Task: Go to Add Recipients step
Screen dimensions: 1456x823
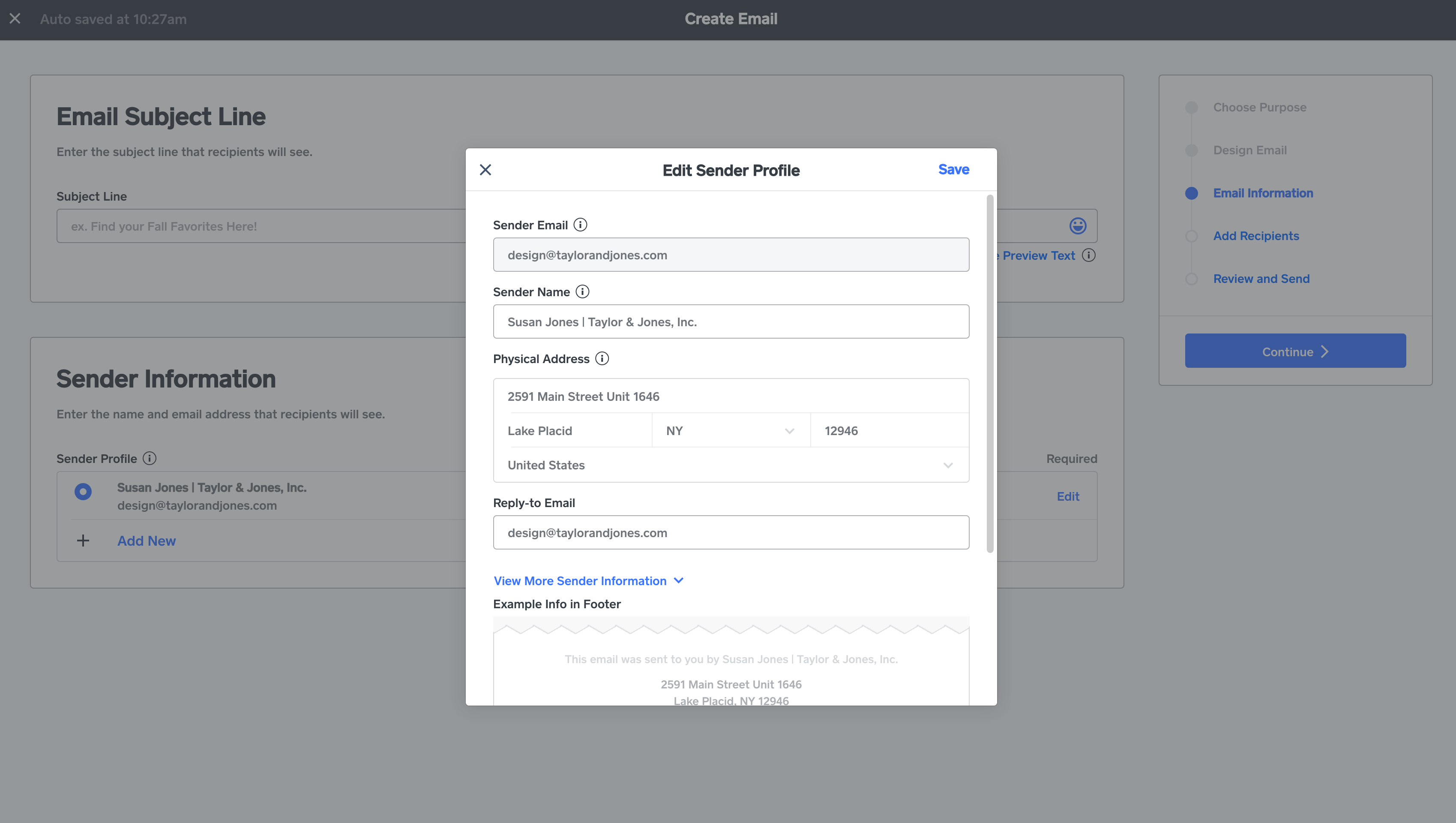Action: [x=1256, y=236]
